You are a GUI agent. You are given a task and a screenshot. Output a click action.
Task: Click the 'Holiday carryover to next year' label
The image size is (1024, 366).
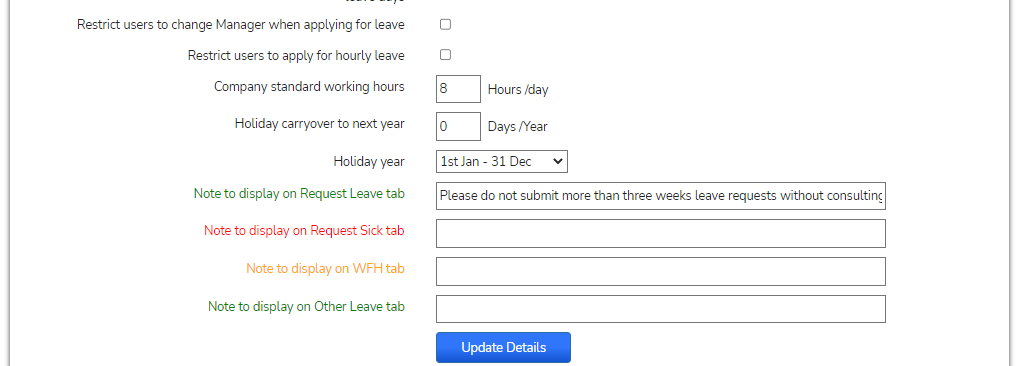coord(319,123)
